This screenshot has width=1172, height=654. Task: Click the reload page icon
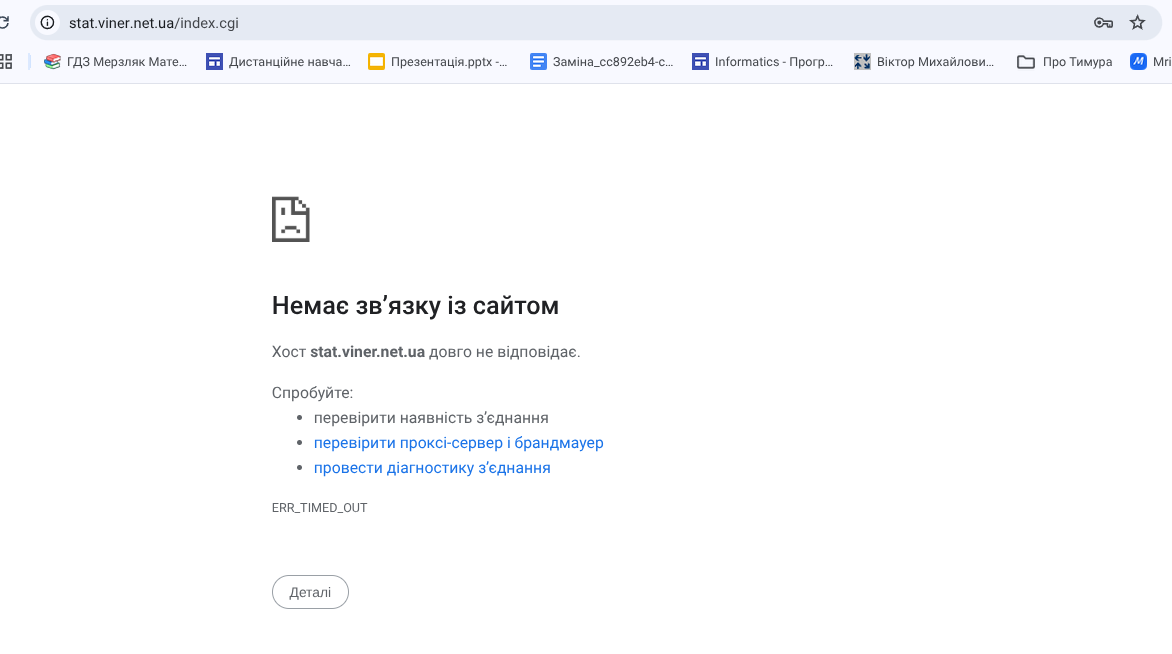(4, 22)
